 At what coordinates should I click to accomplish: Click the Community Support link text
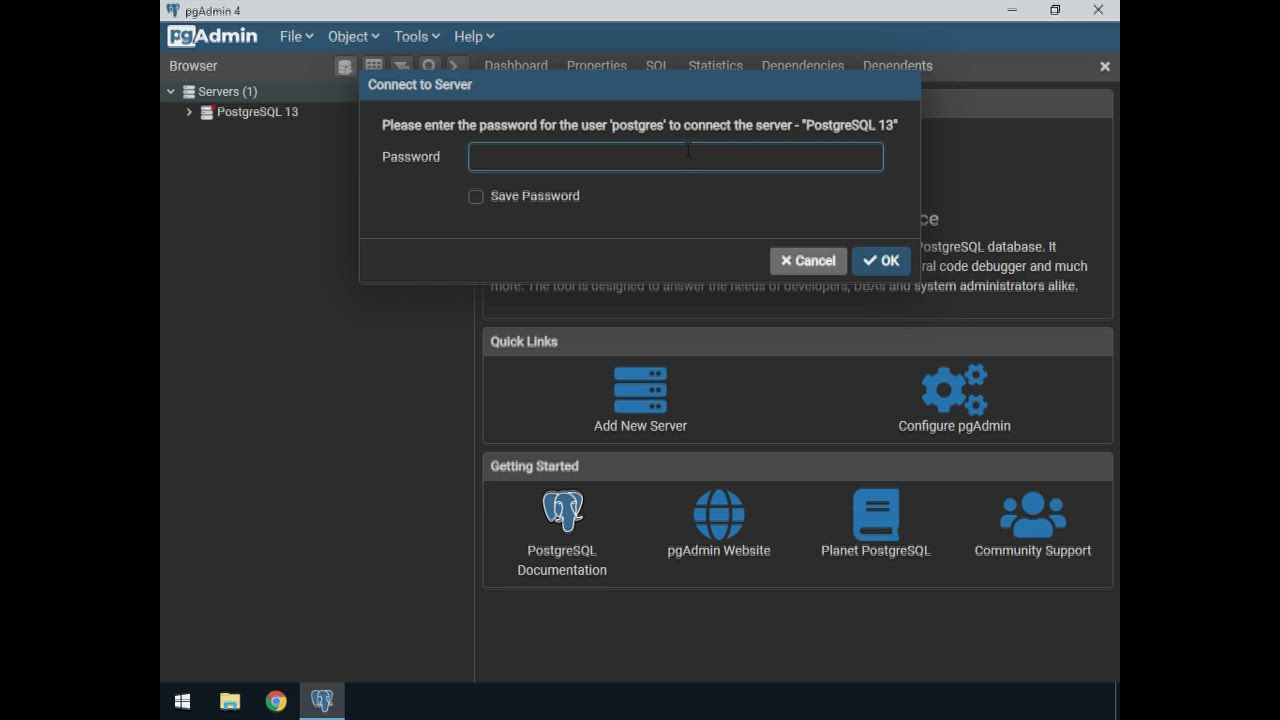pyautogui.click(x=1033, y=551)
